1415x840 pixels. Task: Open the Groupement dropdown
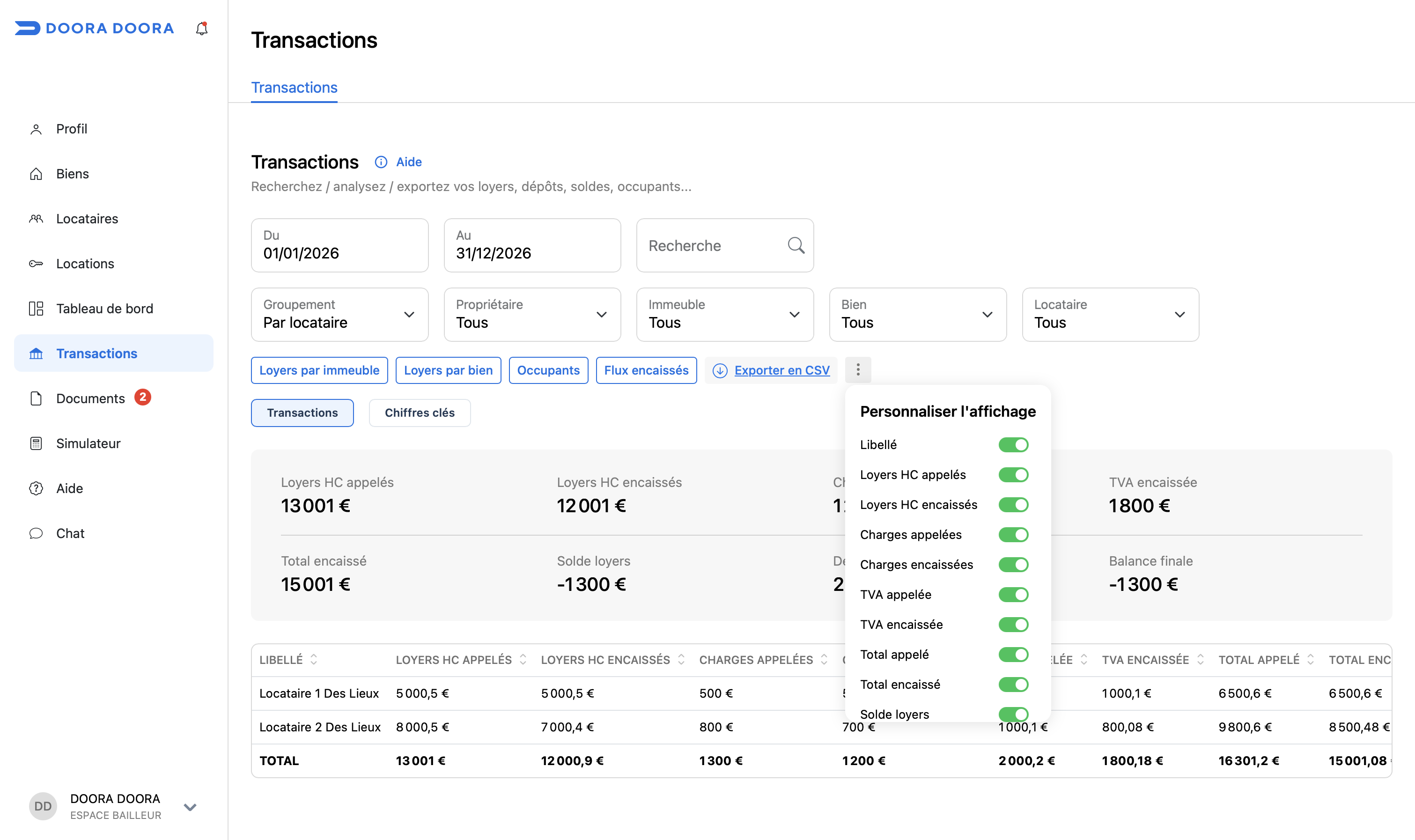point(339,315)
